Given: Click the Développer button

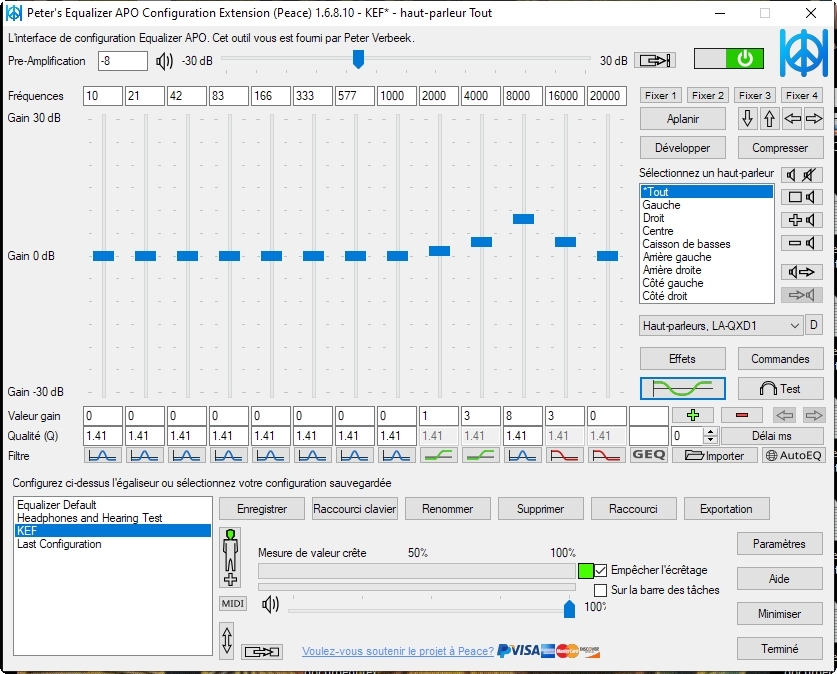Looking at the screenshot, I should coord(683,148).
